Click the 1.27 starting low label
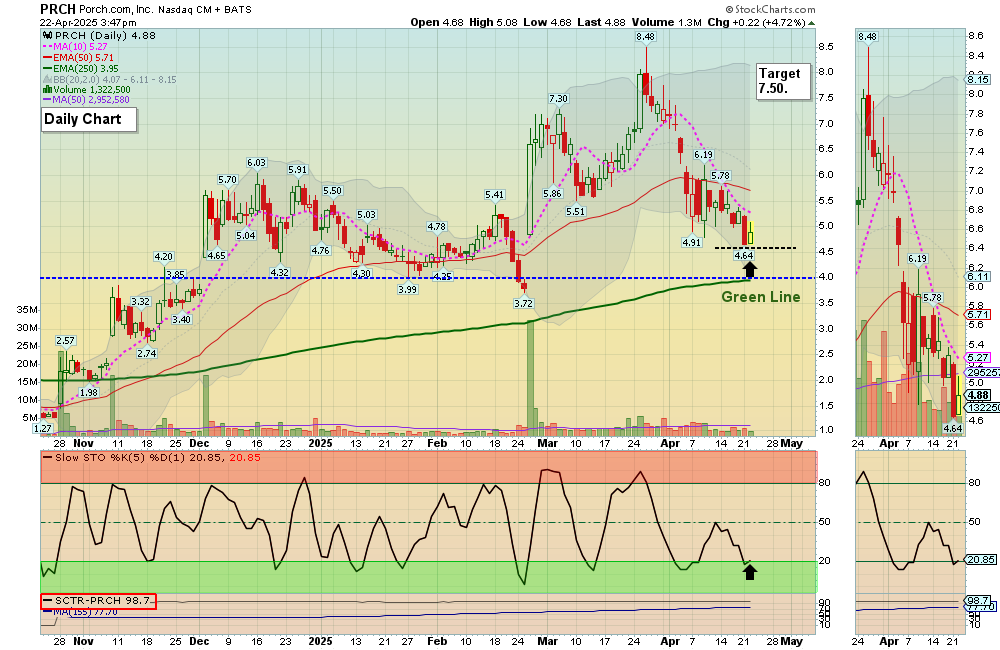 [43, 429]
